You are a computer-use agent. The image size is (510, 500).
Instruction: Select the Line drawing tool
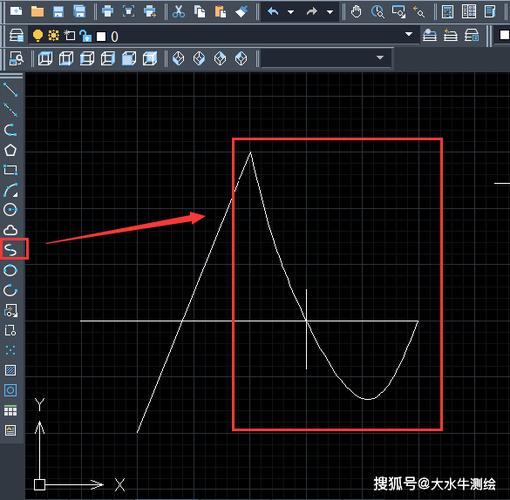10,89
